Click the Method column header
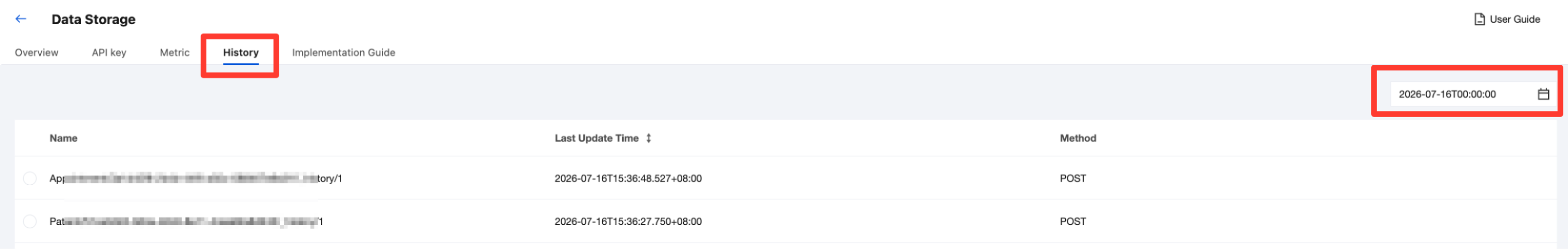Viewport: 1568px width, 249px height. point(1078,138)
